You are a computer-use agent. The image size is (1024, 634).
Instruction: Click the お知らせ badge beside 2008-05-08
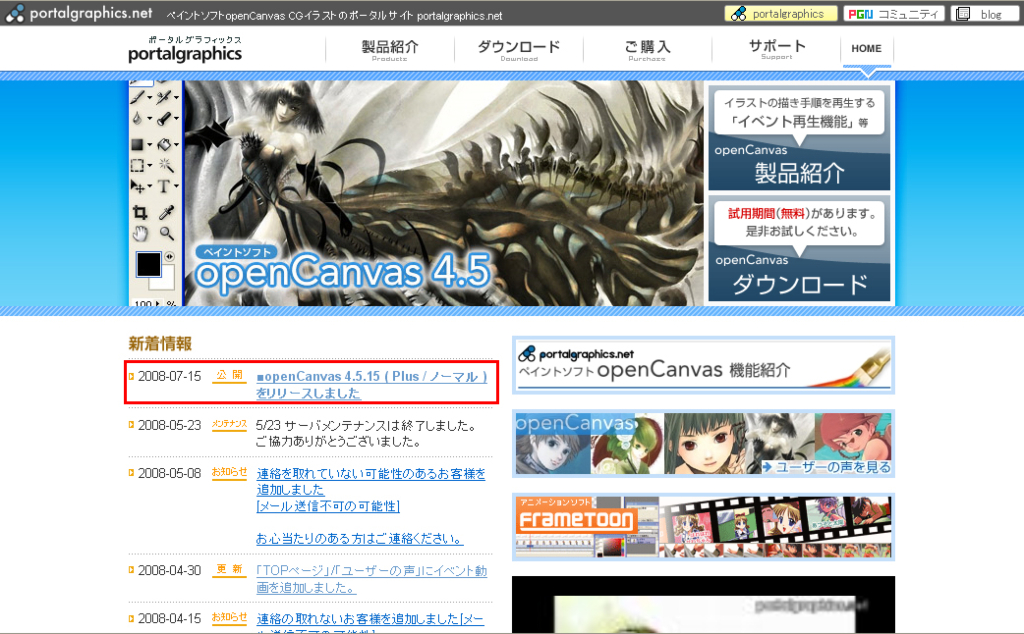click(229, 472)
